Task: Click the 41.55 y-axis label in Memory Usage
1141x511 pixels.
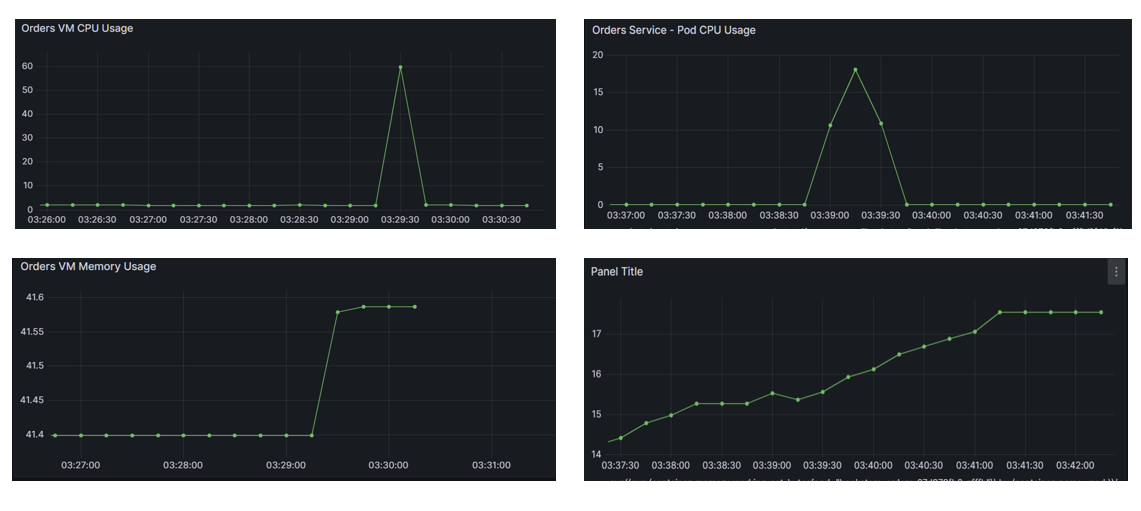Action: tap(31, 331)
